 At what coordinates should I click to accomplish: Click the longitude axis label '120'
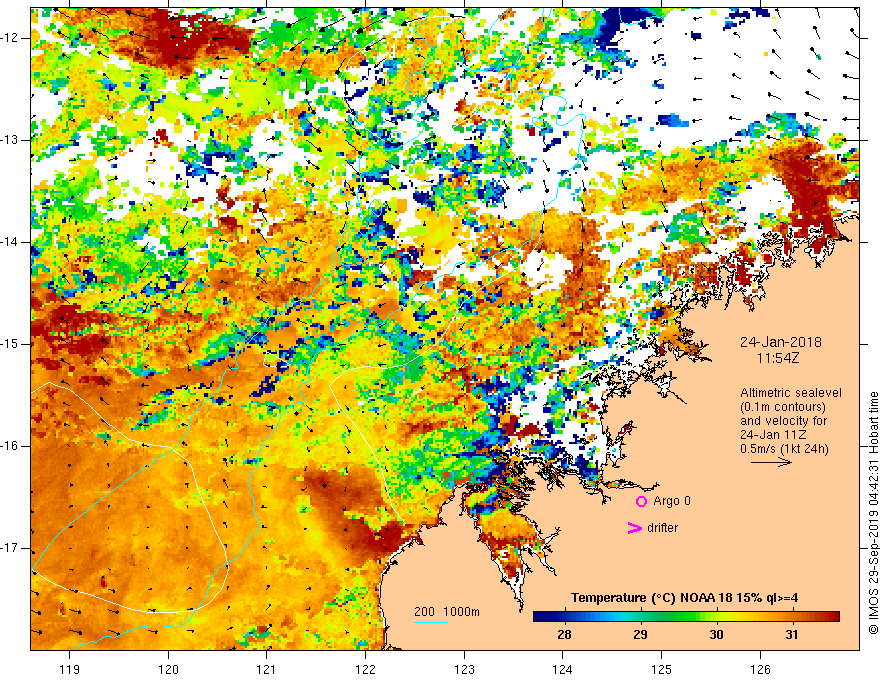point(168,669)
